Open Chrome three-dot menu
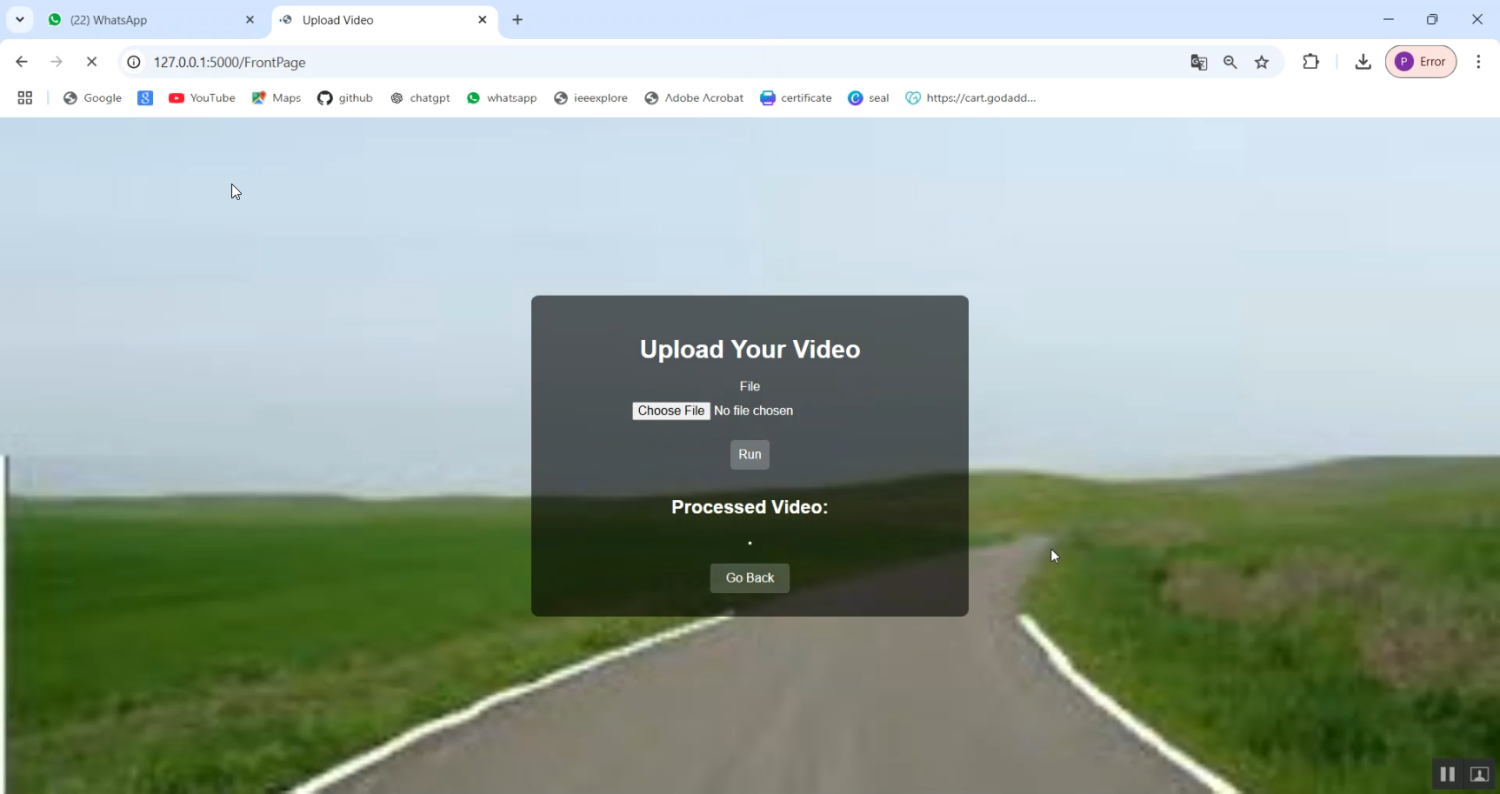This screenshot has width=1500, height=794. pyautogui.click(x=1478, y=62)
